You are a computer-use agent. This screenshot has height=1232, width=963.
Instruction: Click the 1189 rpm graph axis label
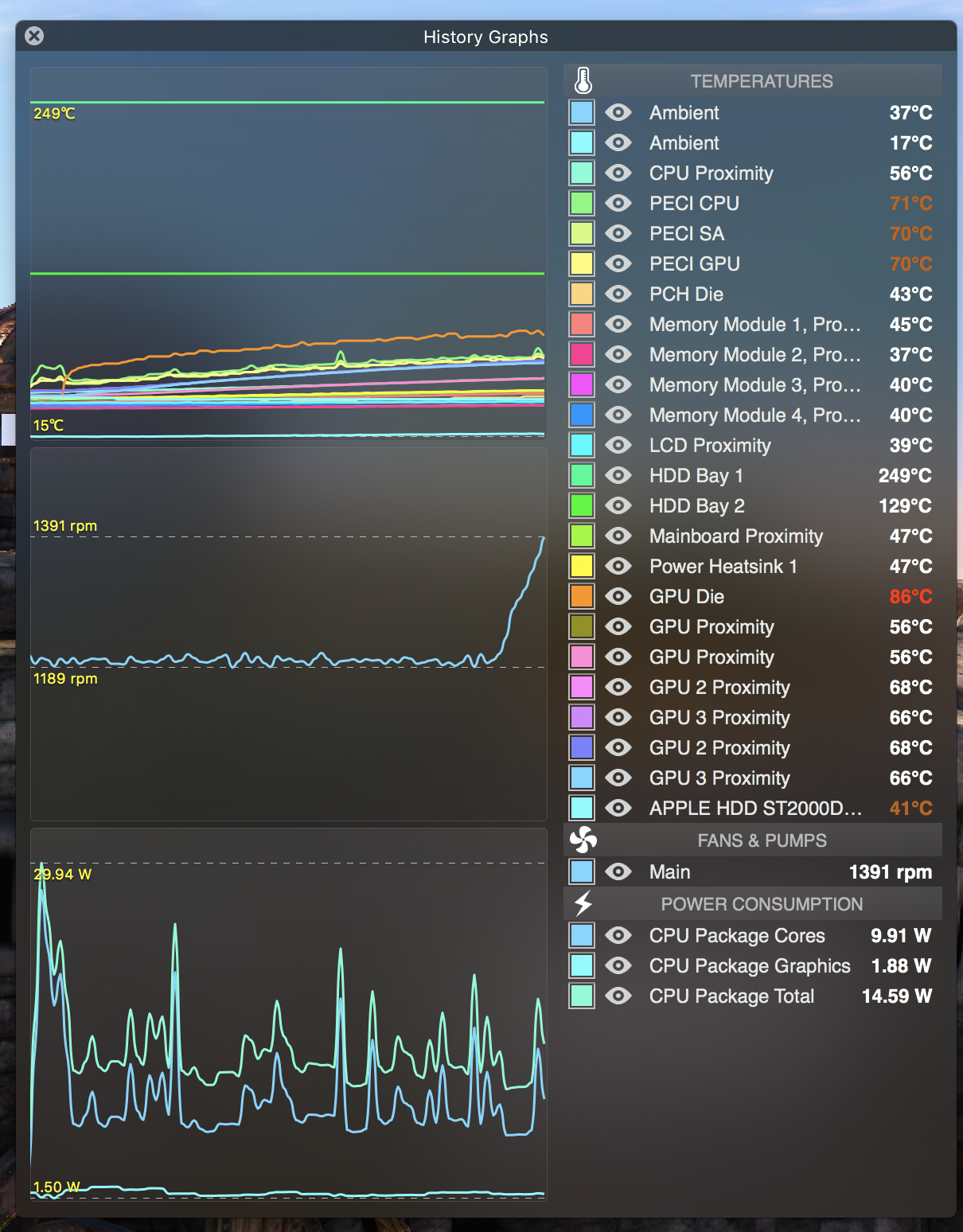pyautogui.click(x=65, y=678)
